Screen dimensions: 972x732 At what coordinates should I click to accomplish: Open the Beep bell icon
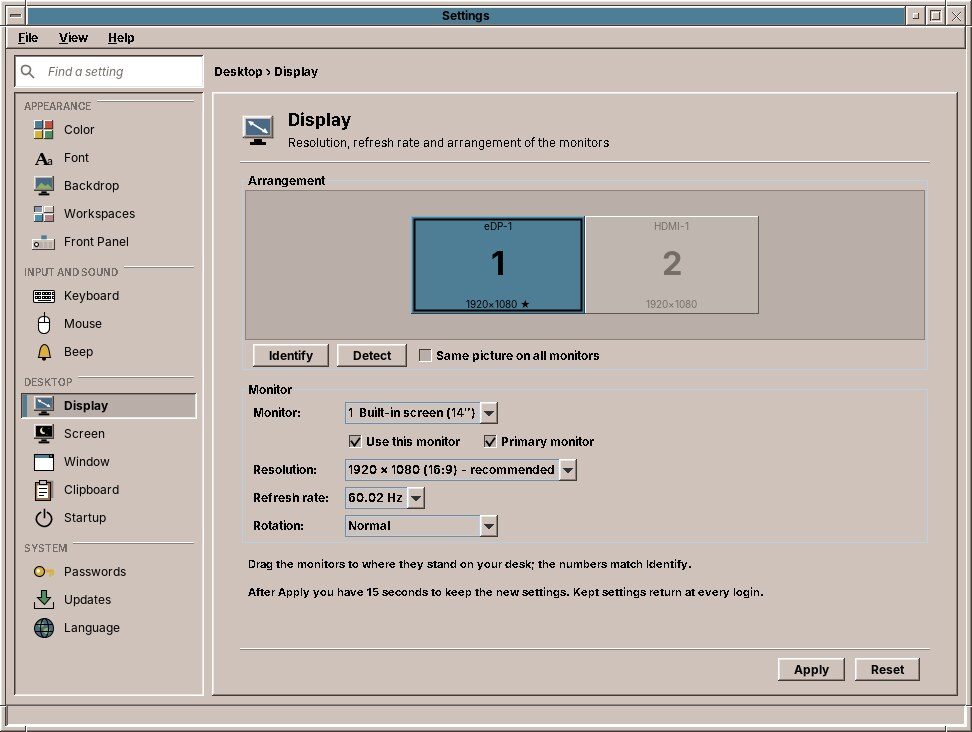coord(43,351)
